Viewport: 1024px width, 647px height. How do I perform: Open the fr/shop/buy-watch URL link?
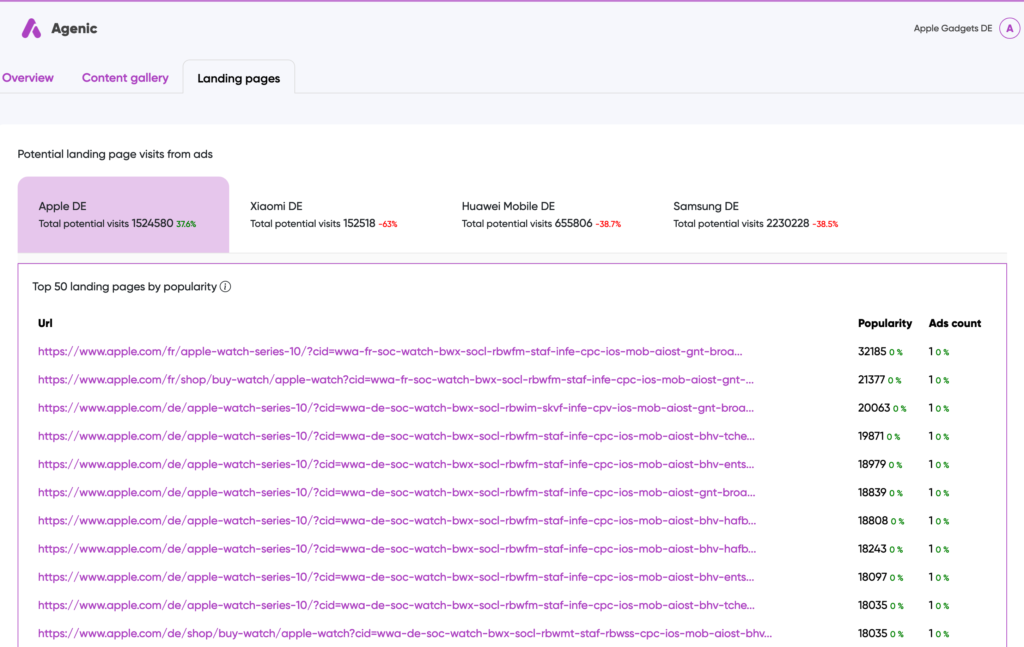(396, 379)
